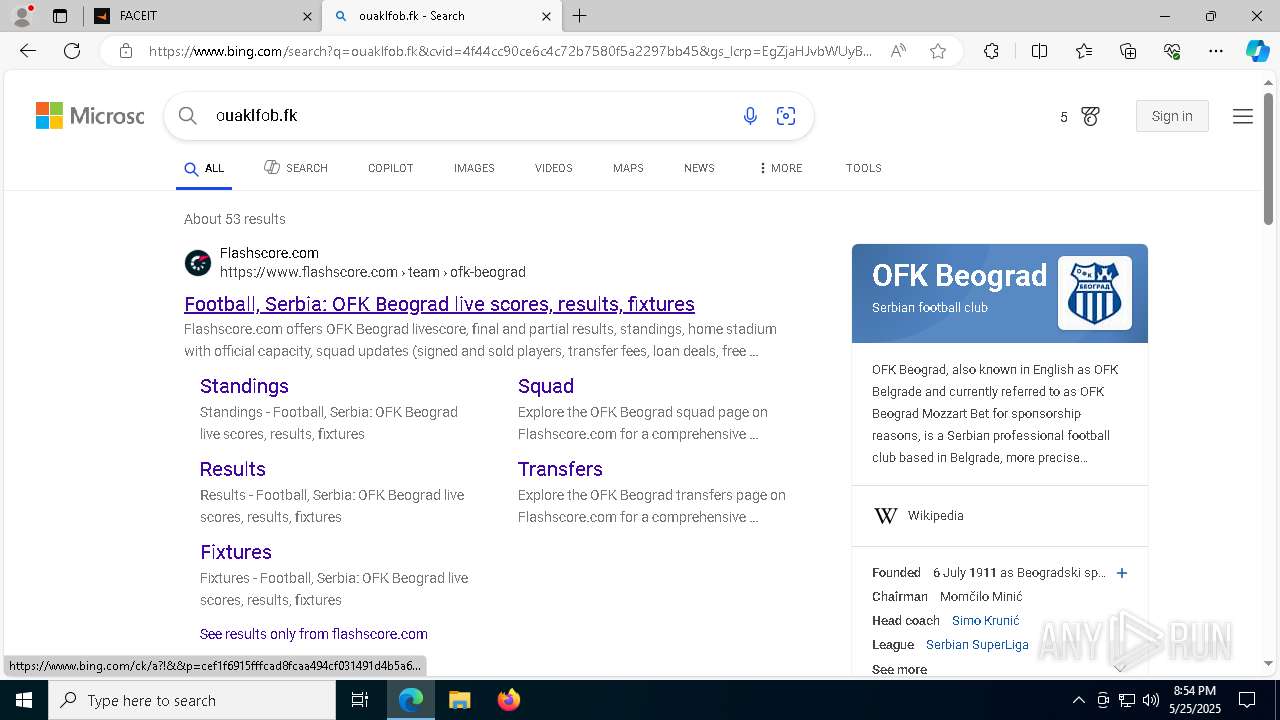The width and height of the screenshot is (1280, 720).
Task: Open the Windows Start menu
Action: [x=24, y=700]
